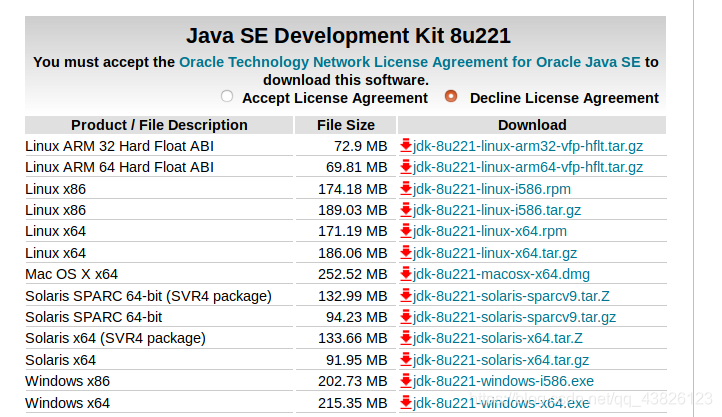Click download arrow icon for linux-x64.tar.gz
722x417 pixels.
pyautogui.click(x=406, y=253)
